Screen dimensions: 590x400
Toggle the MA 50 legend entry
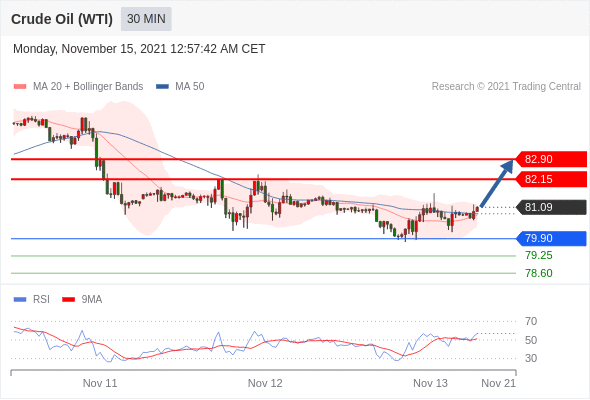coord(180,87)
